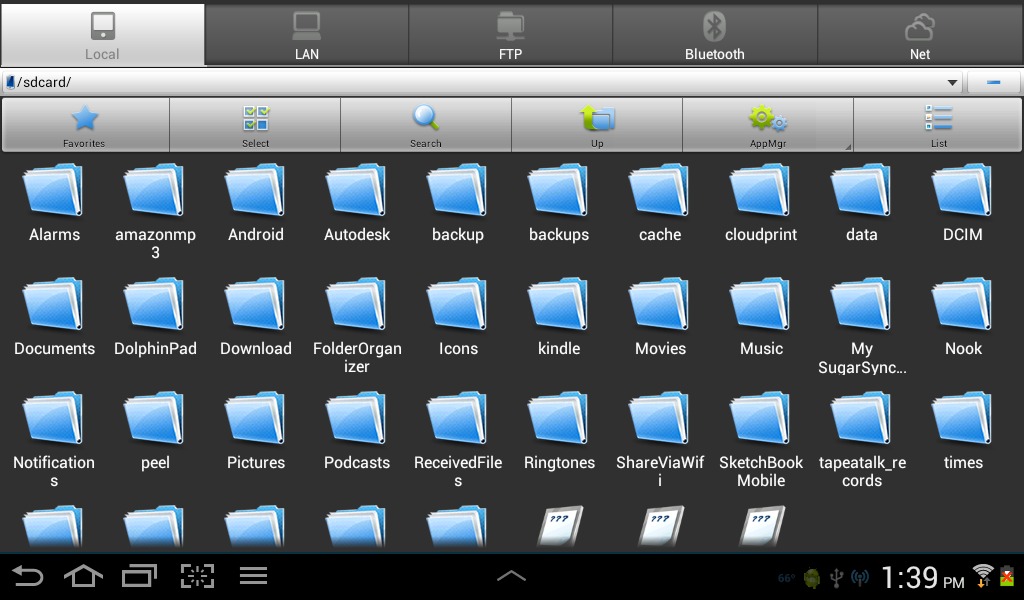Open the backups folder

559,202
